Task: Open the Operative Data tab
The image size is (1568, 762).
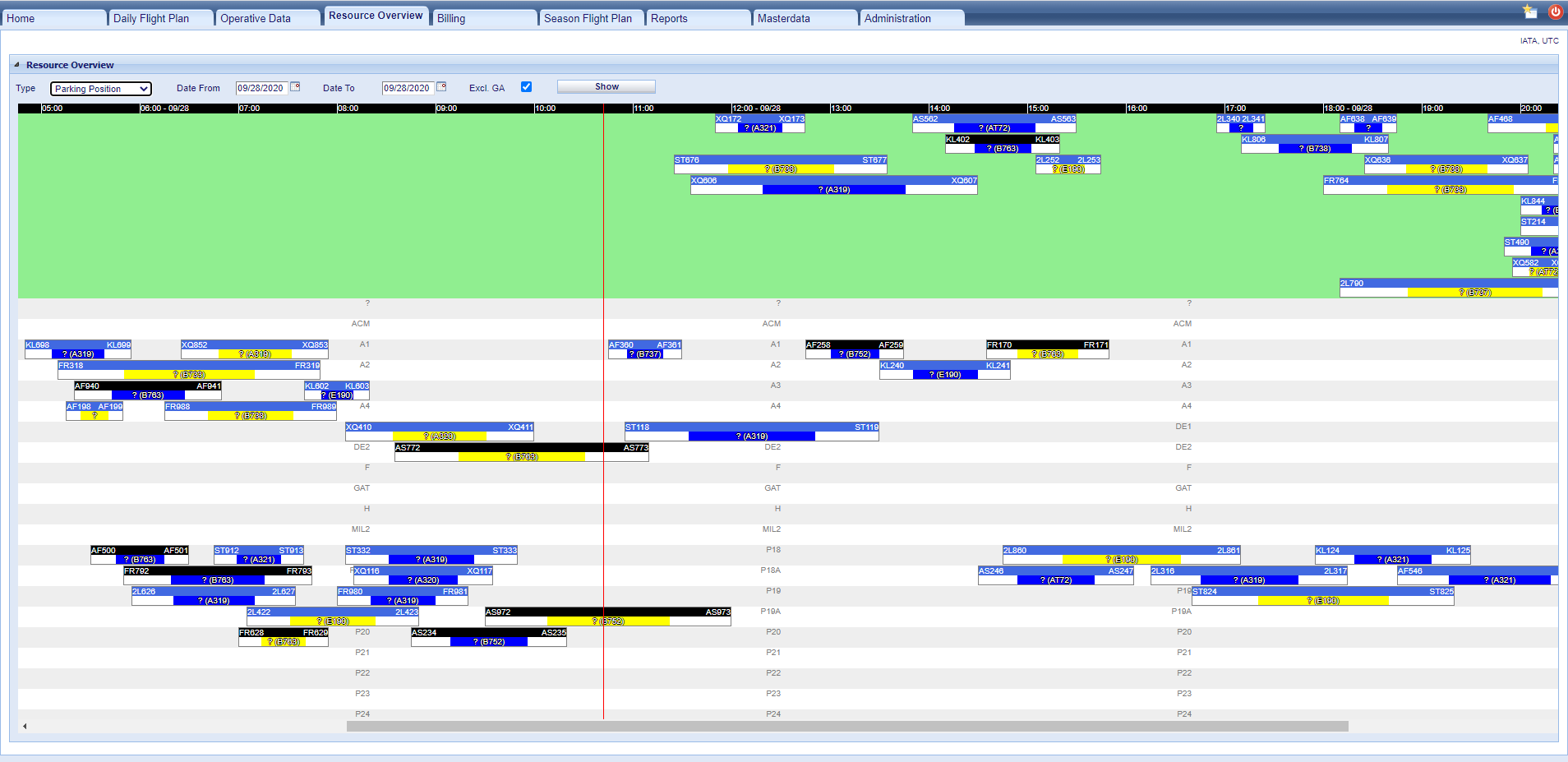Action: (x=268, y=18)
